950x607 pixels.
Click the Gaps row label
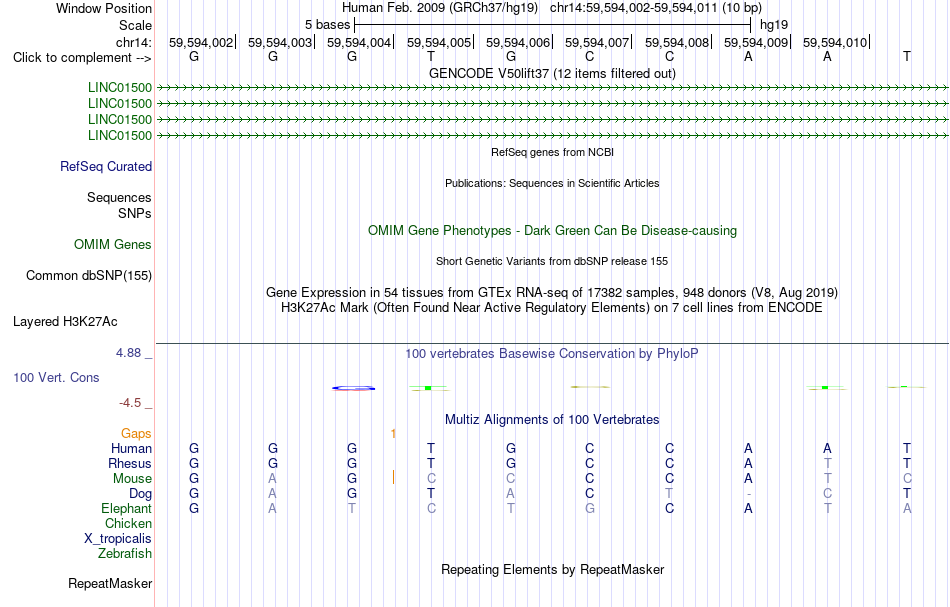[136, 433]
